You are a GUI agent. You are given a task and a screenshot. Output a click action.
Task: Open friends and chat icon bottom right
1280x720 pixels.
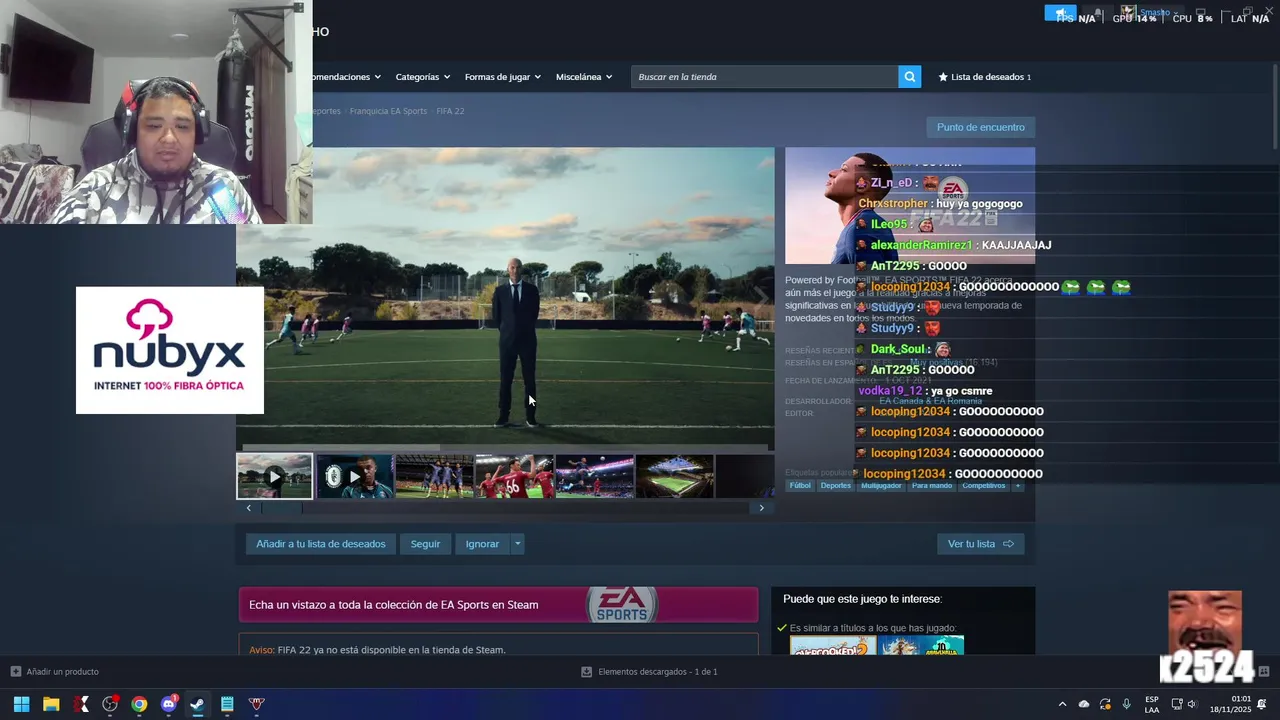1264,671
